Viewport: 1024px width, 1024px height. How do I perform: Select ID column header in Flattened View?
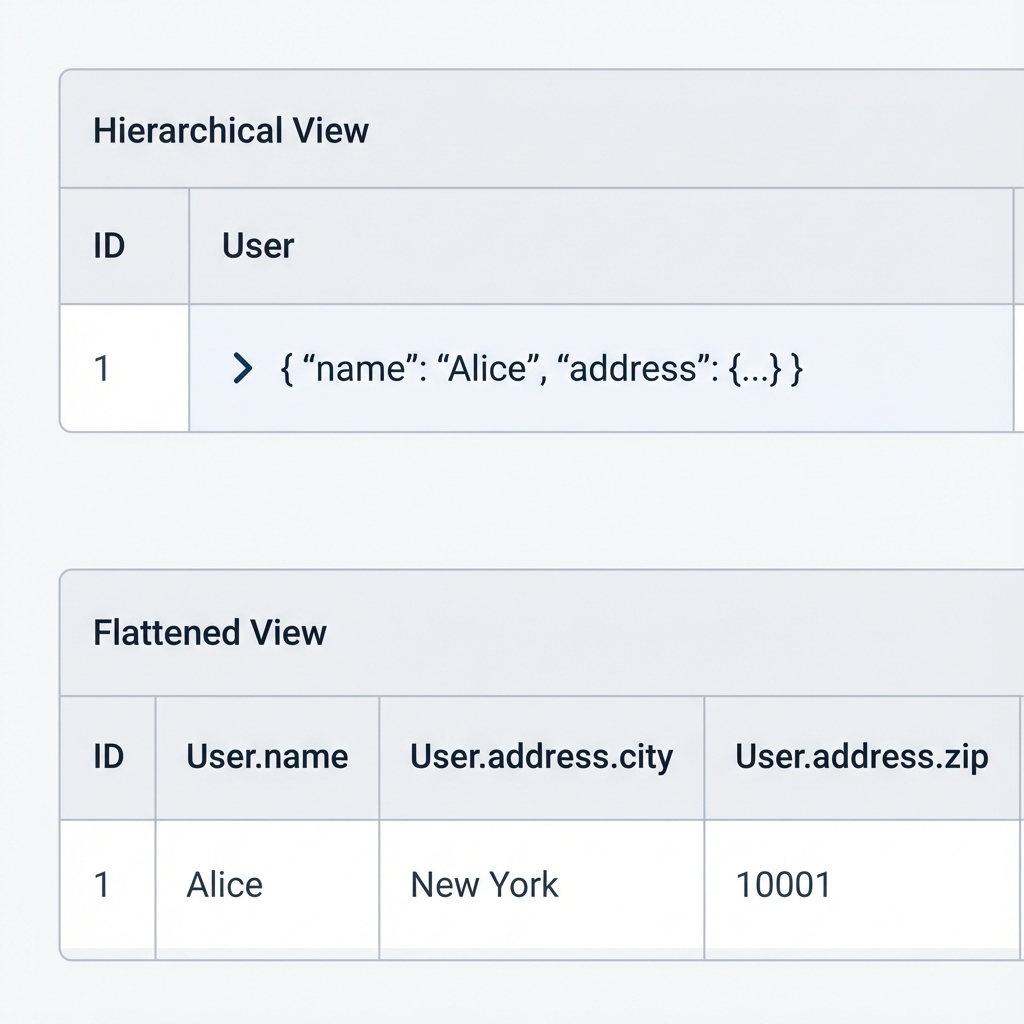point(109,757)
